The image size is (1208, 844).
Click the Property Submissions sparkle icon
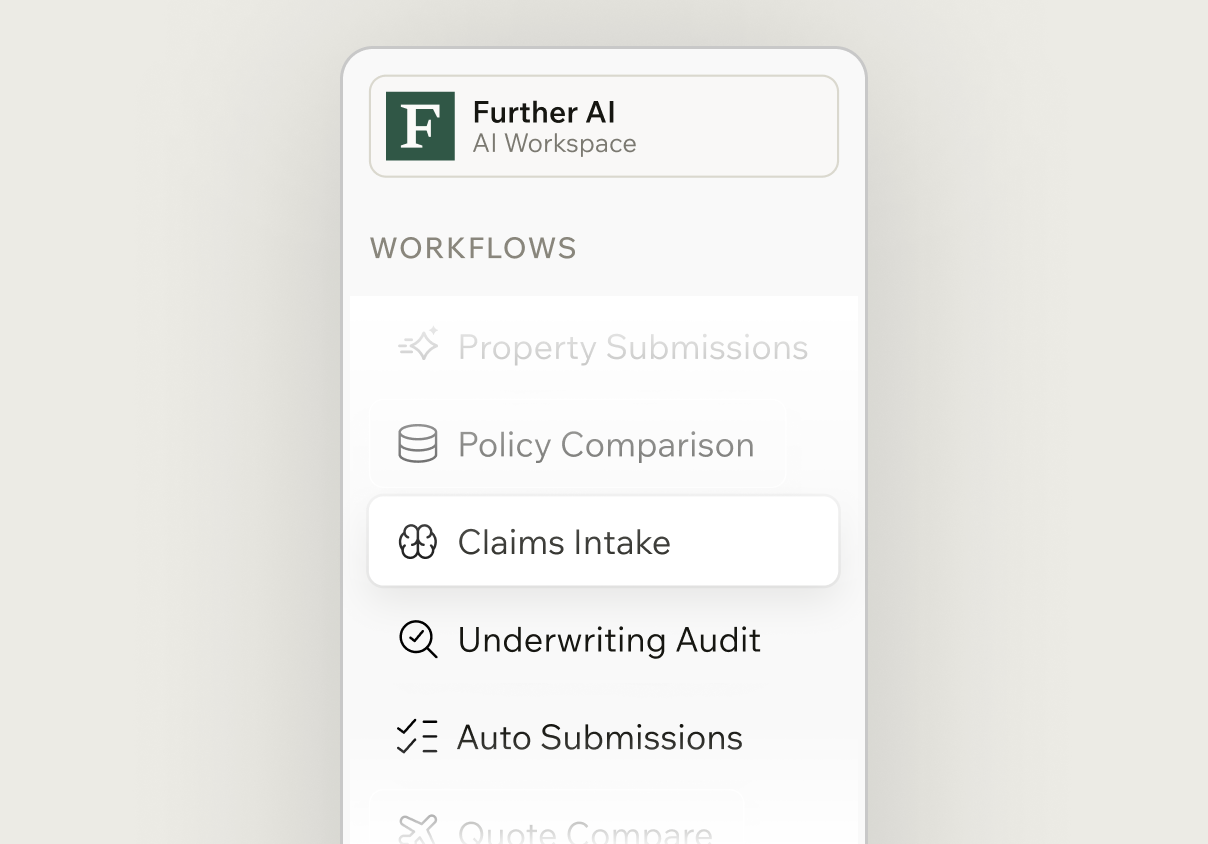(418, 346)
